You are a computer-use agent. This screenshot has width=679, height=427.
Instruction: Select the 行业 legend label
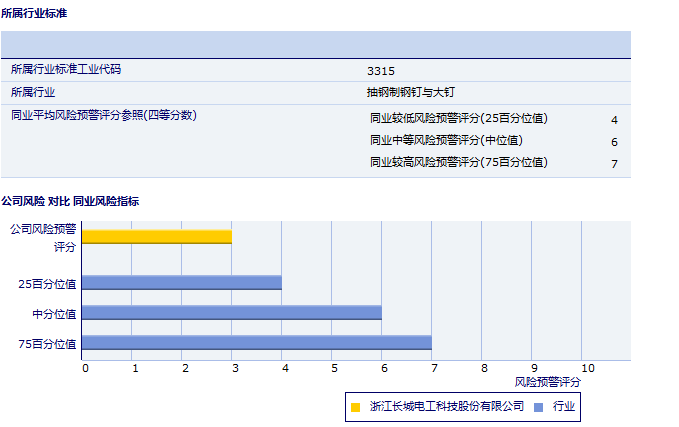click(x=564, y=406)
